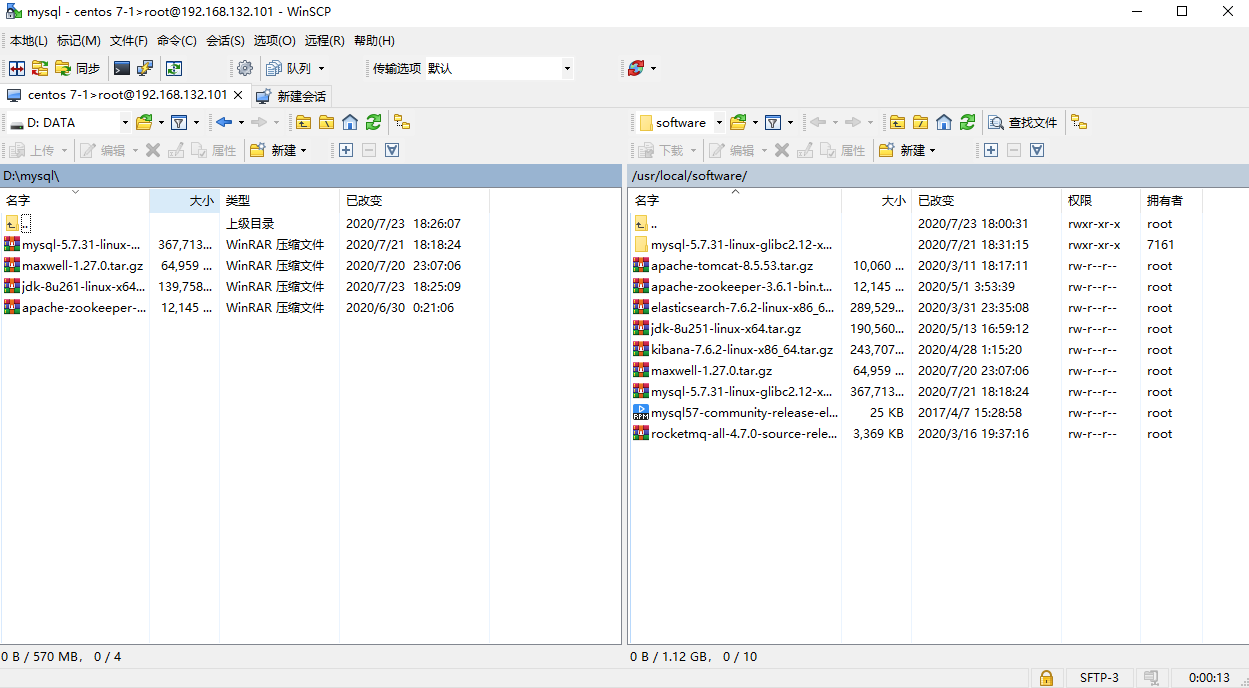Click the keep remote directory up to date icon
1249x688 pixels.
[x=174, y=69]
